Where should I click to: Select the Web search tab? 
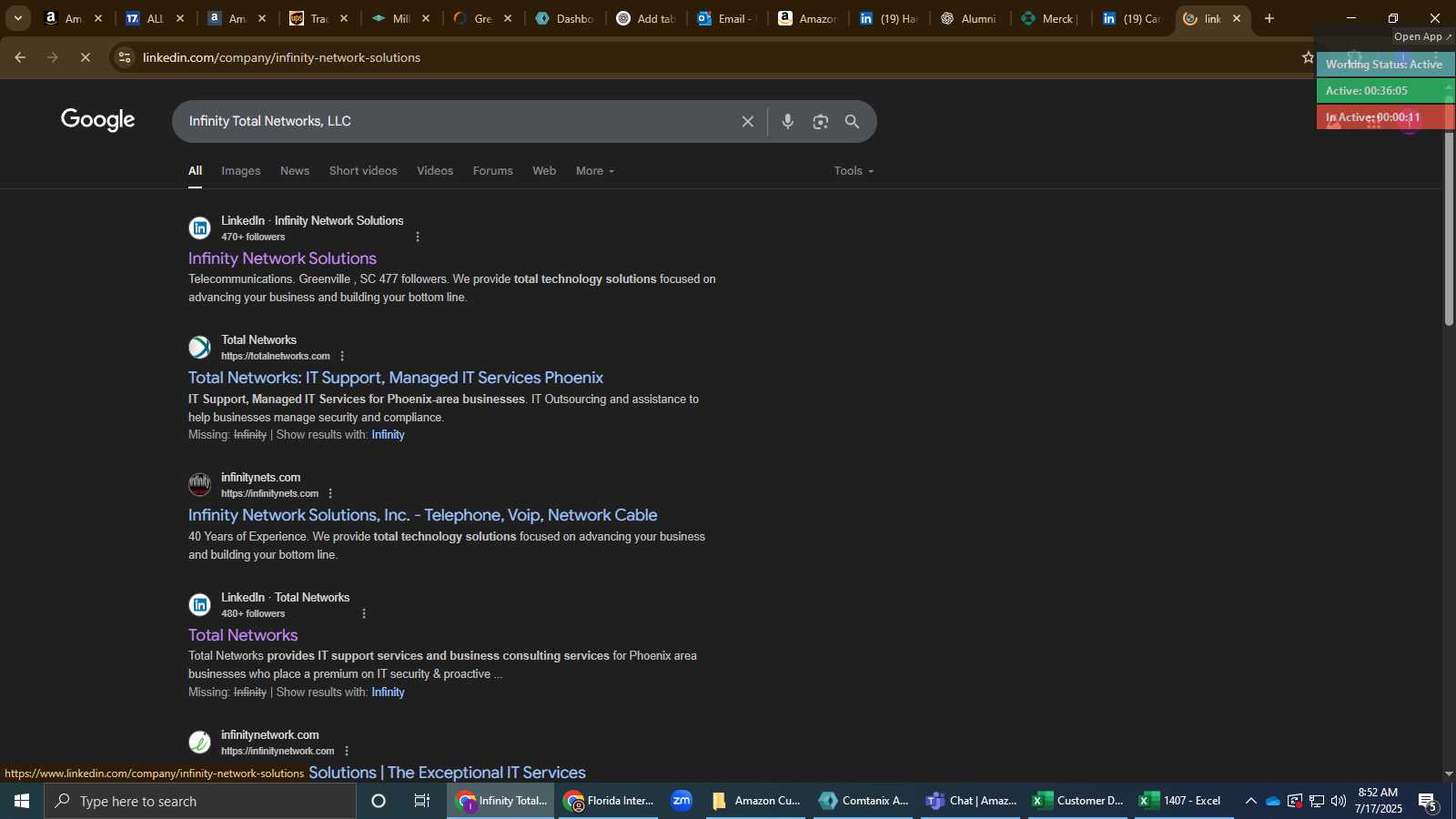pos(544,171)
